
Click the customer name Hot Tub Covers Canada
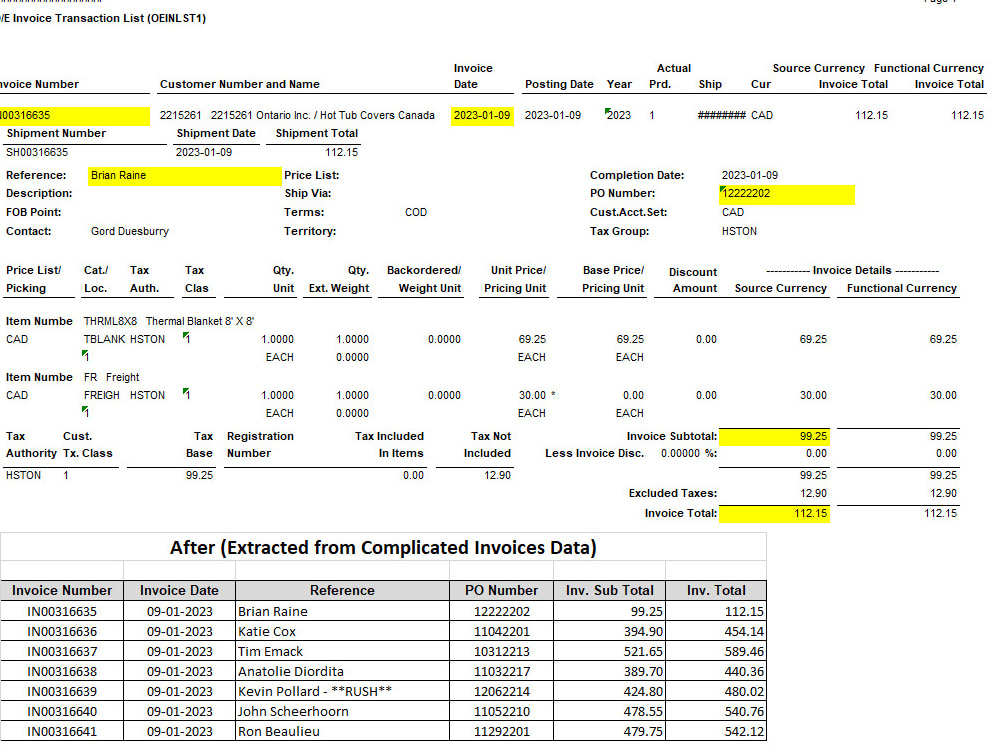(x=377, y=115)
